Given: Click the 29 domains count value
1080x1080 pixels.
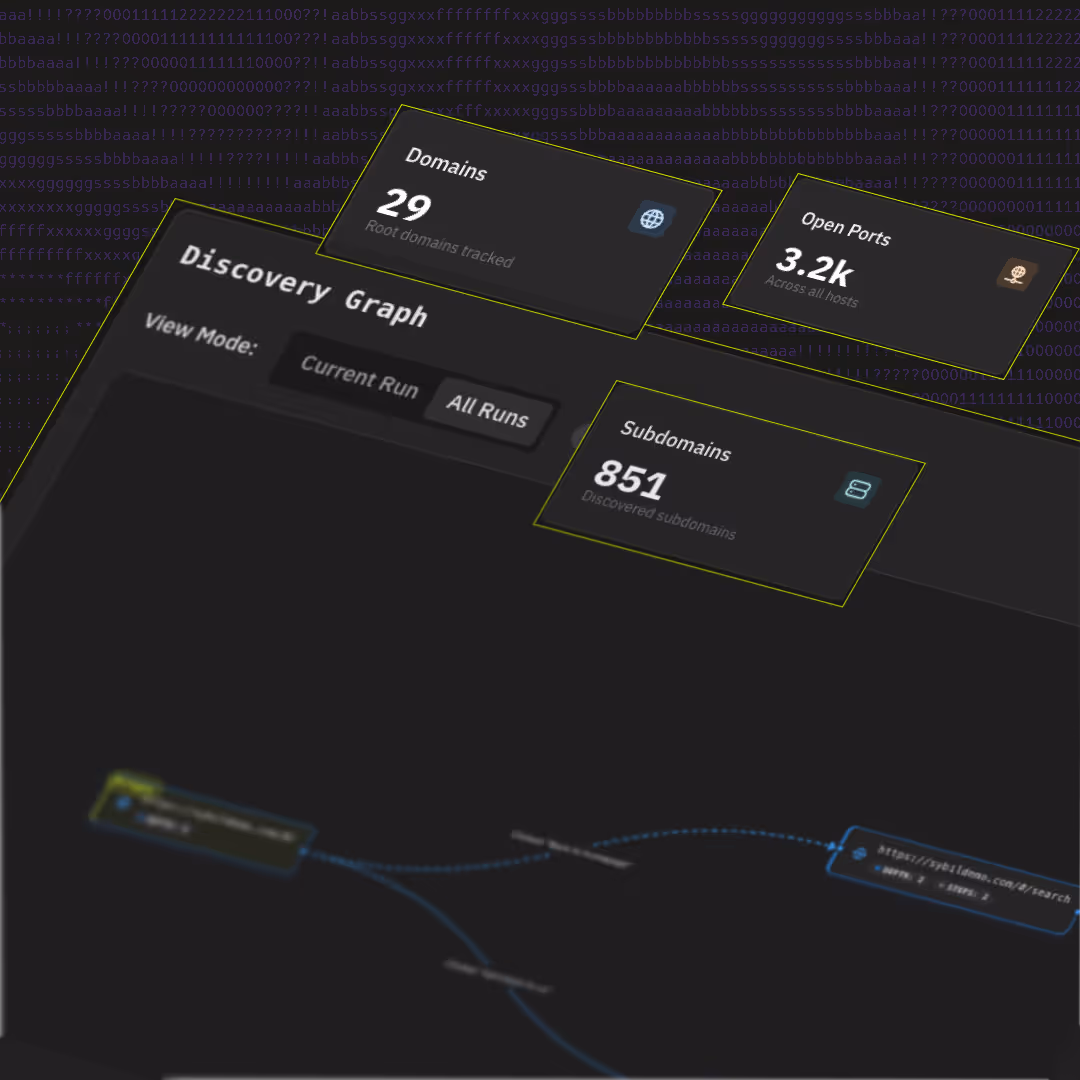Looking at the screenshot, I should pos(404,205).
